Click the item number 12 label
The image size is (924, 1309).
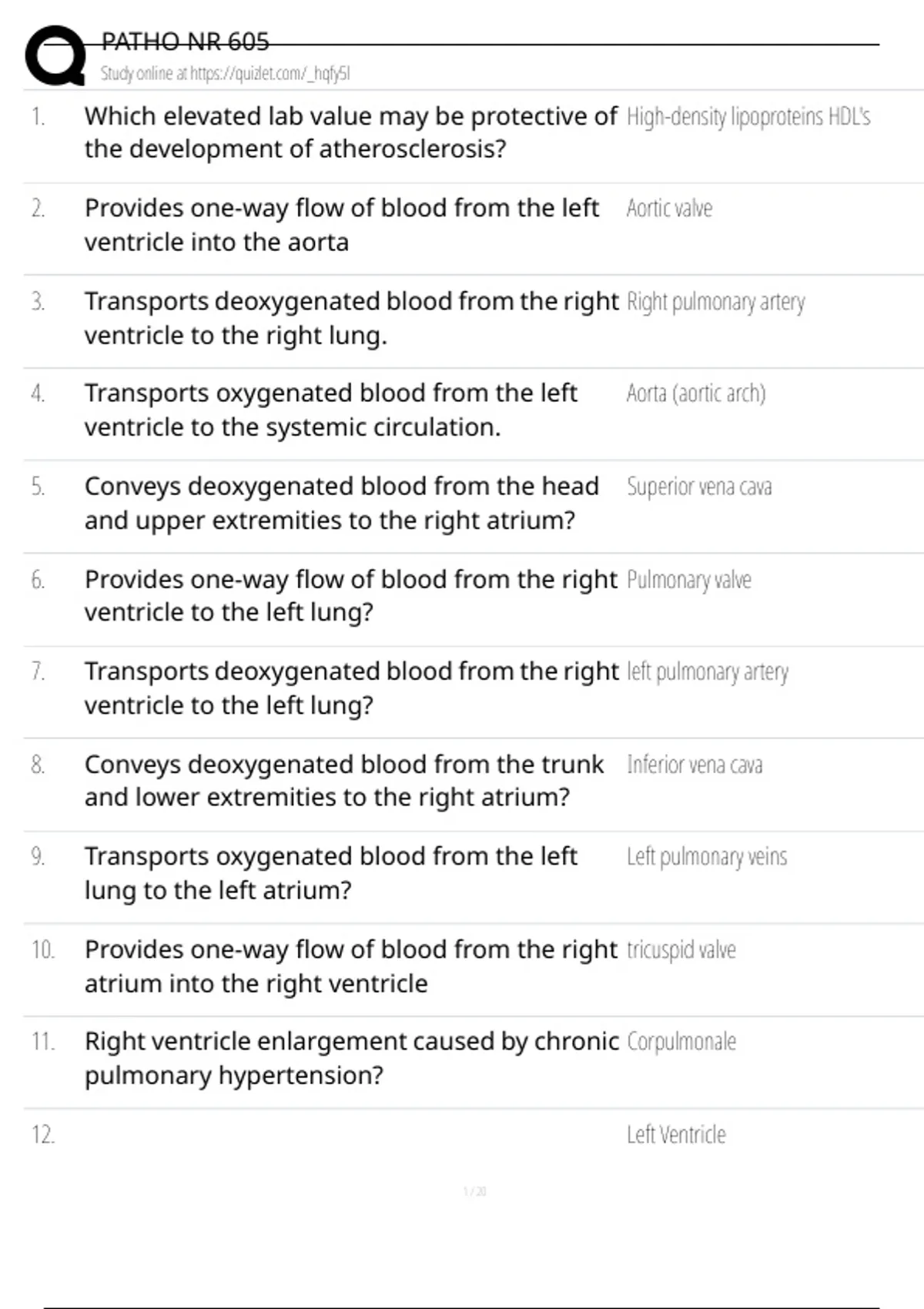pos(43,1135)
